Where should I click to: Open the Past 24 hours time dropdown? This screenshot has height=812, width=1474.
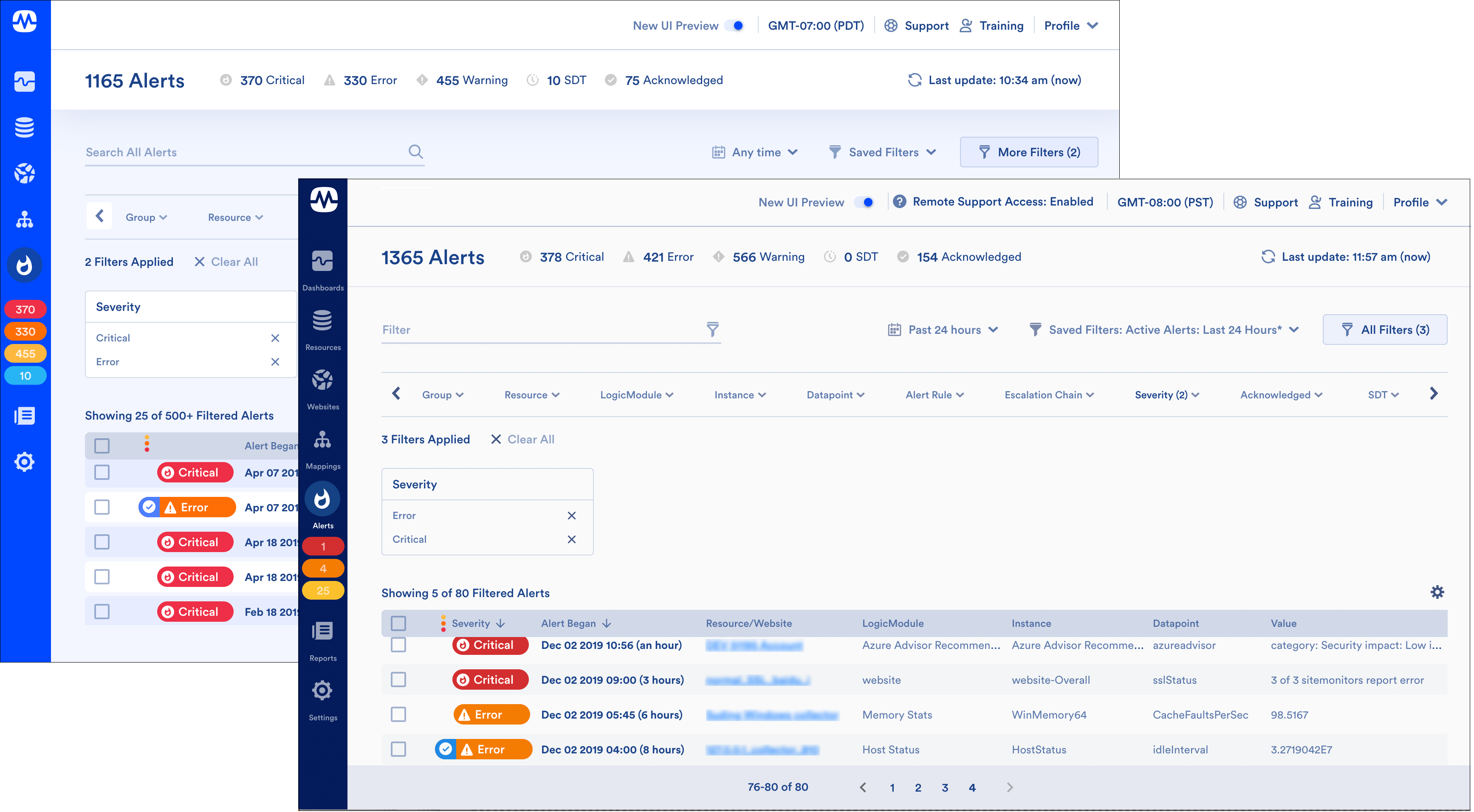[x=943, y=330]
